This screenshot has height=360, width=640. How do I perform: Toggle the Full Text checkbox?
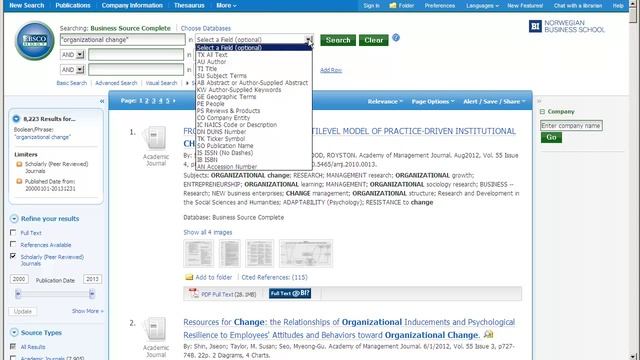(x=13, y=232)
